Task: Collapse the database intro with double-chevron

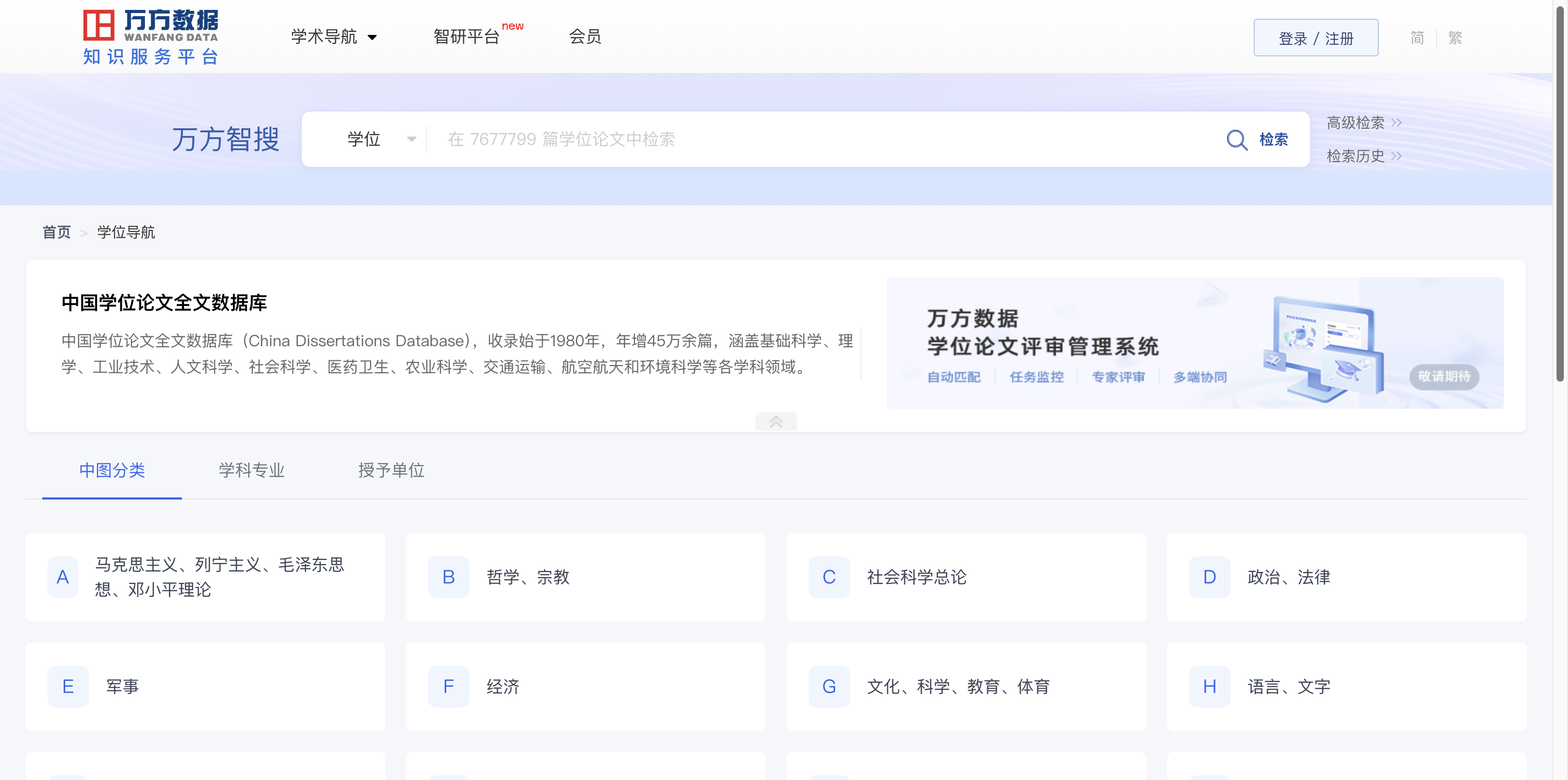Action: 776,421
